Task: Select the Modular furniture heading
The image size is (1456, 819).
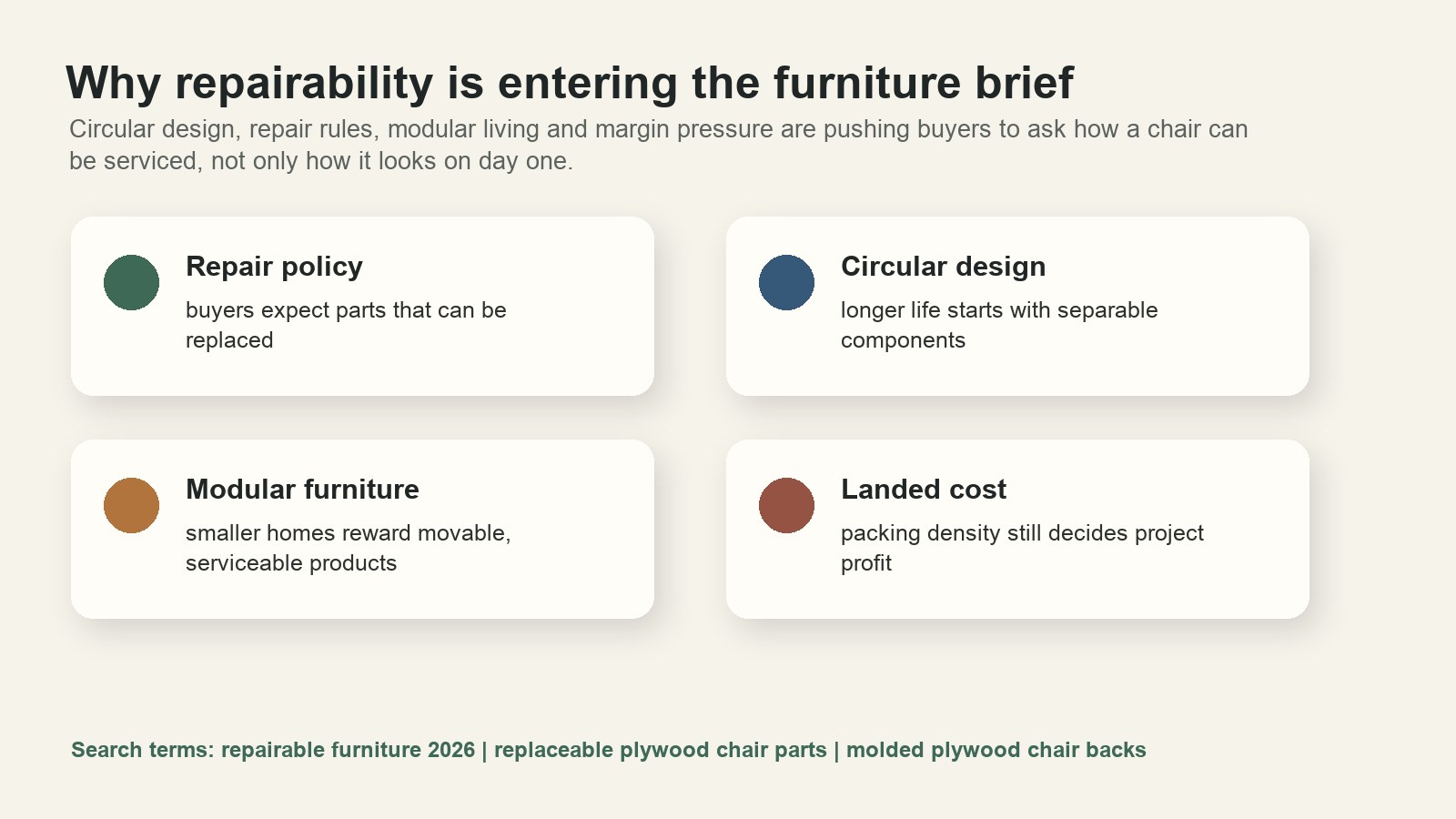Action: tap(302, 490)
